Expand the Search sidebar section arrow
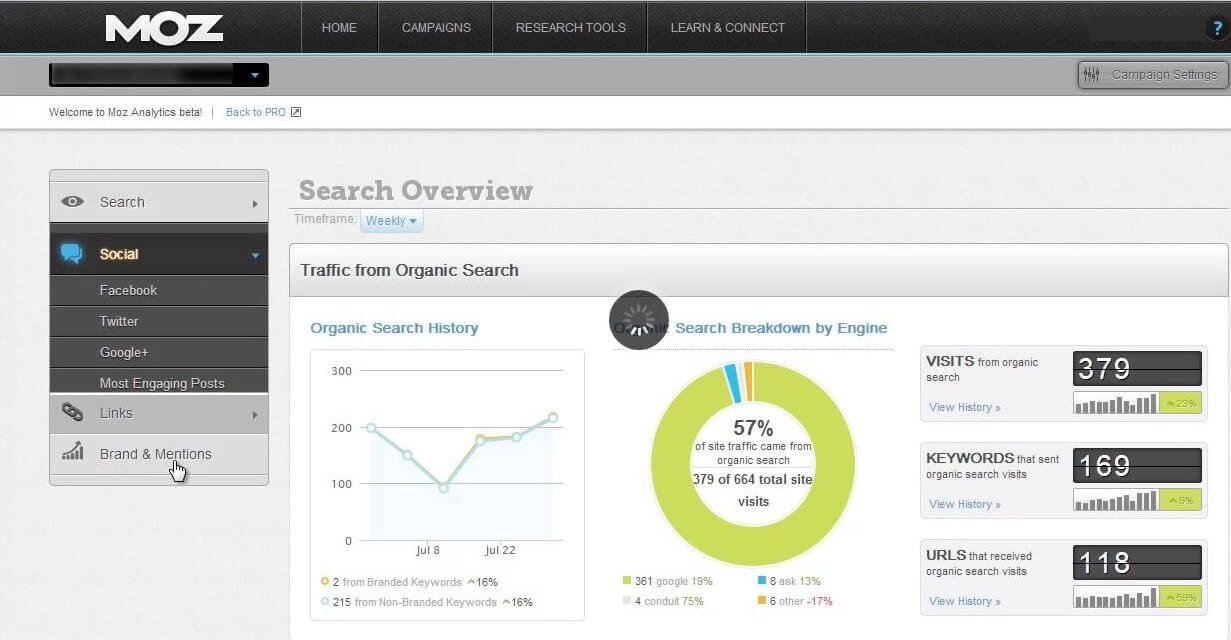 [x=255, y=204]
